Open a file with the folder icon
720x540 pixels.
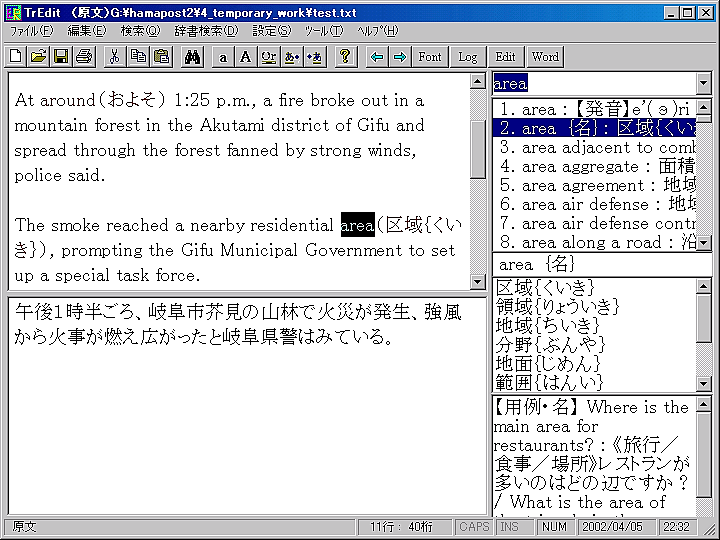click(38, 57)
